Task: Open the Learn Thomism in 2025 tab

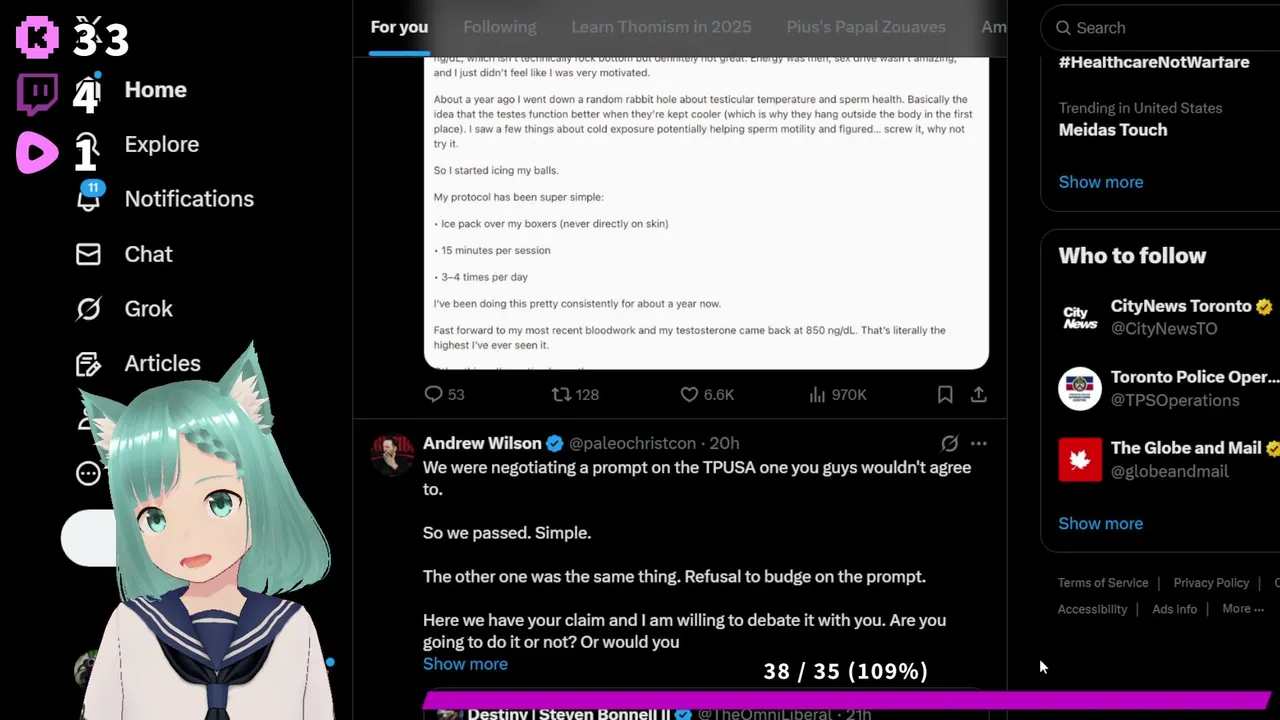Action: pos(661,27)
